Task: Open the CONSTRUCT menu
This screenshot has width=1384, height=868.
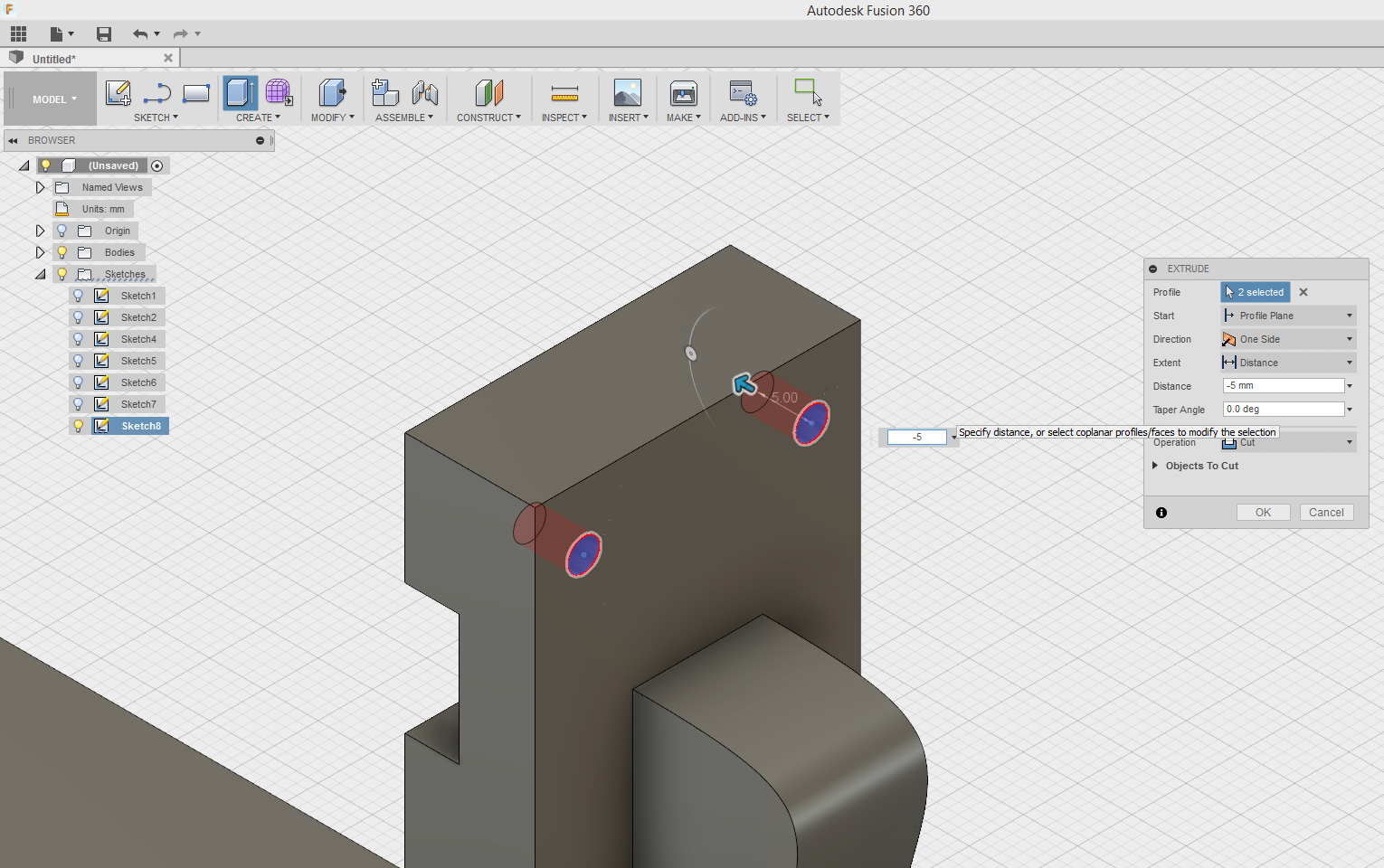Action: [488, 118]
